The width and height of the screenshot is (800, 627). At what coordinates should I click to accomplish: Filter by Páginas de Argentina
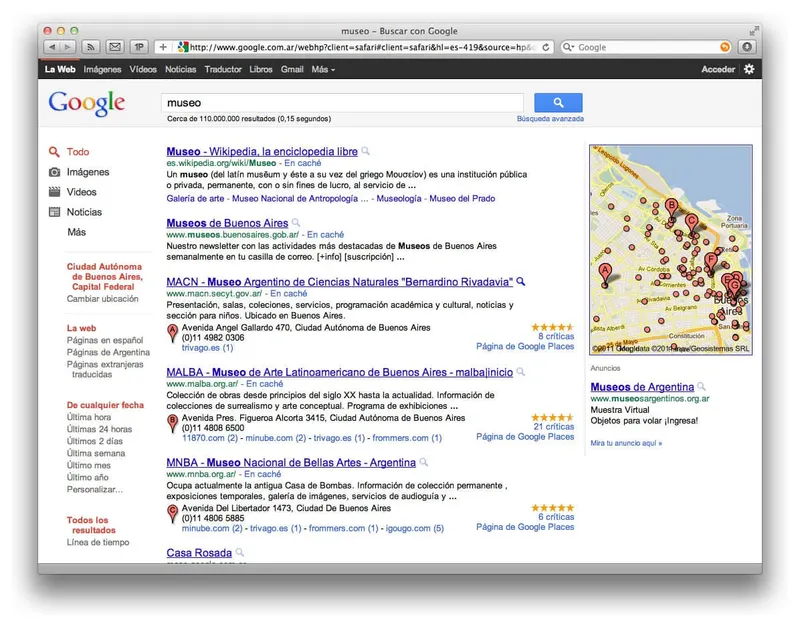tap(108, 352)
